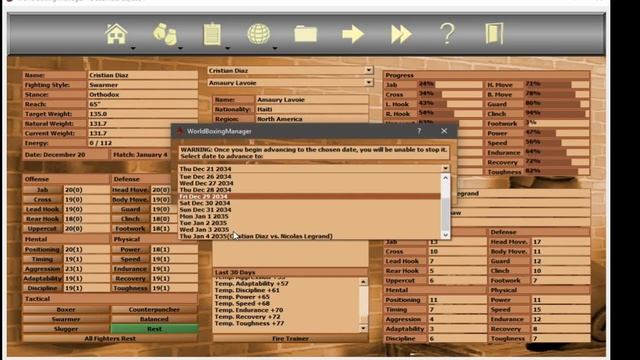Click the dialog help question mark
Screen dimensions: 640x360
click(419, 131)
